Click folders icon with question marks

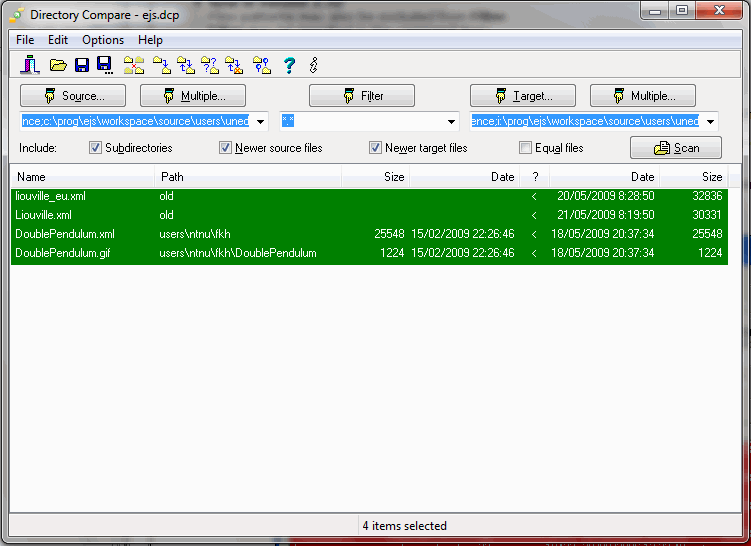pos(210,65)
